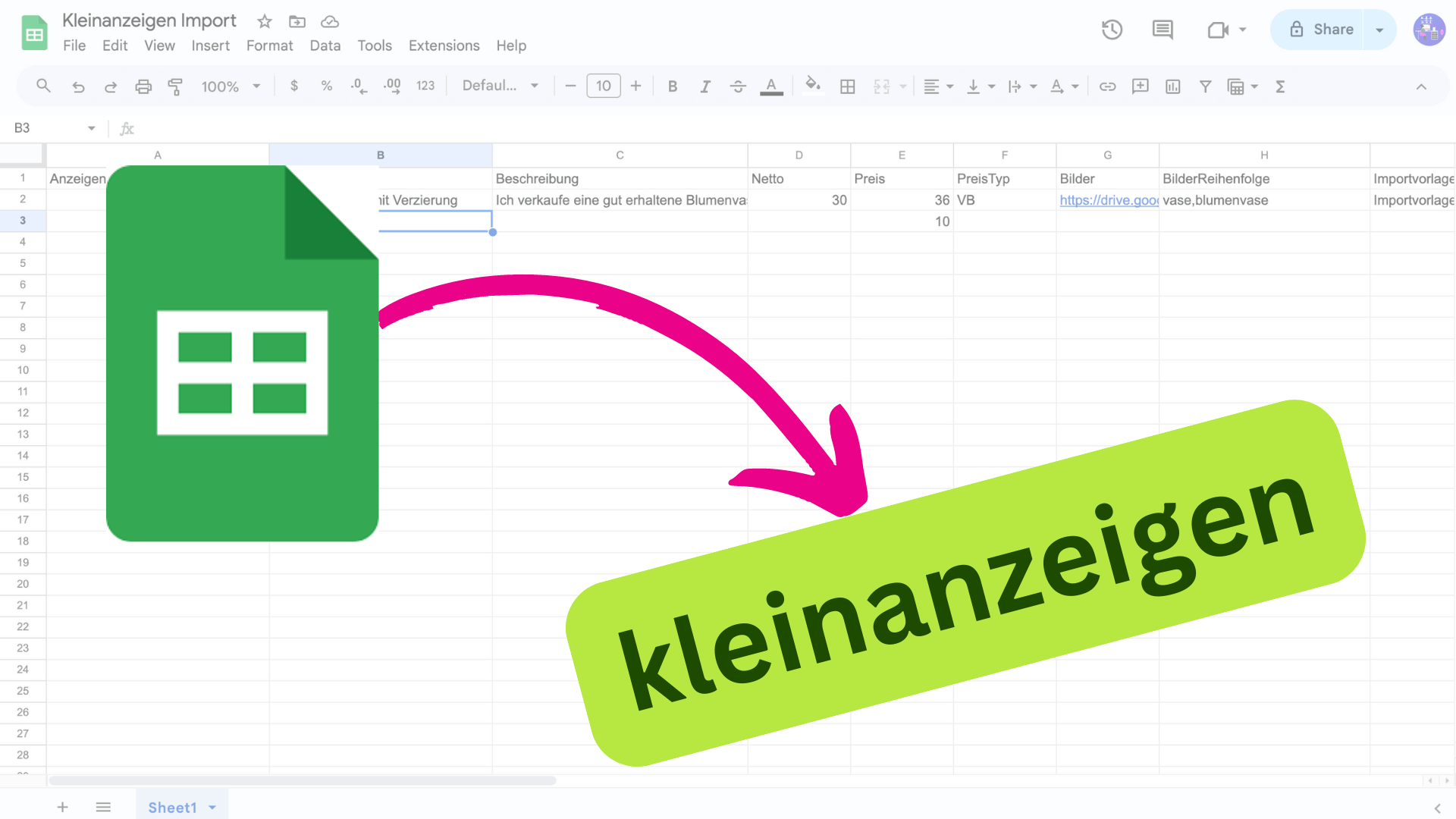Create a filter
This screenshot has height=819, width=1456.
coord(1205,86)
